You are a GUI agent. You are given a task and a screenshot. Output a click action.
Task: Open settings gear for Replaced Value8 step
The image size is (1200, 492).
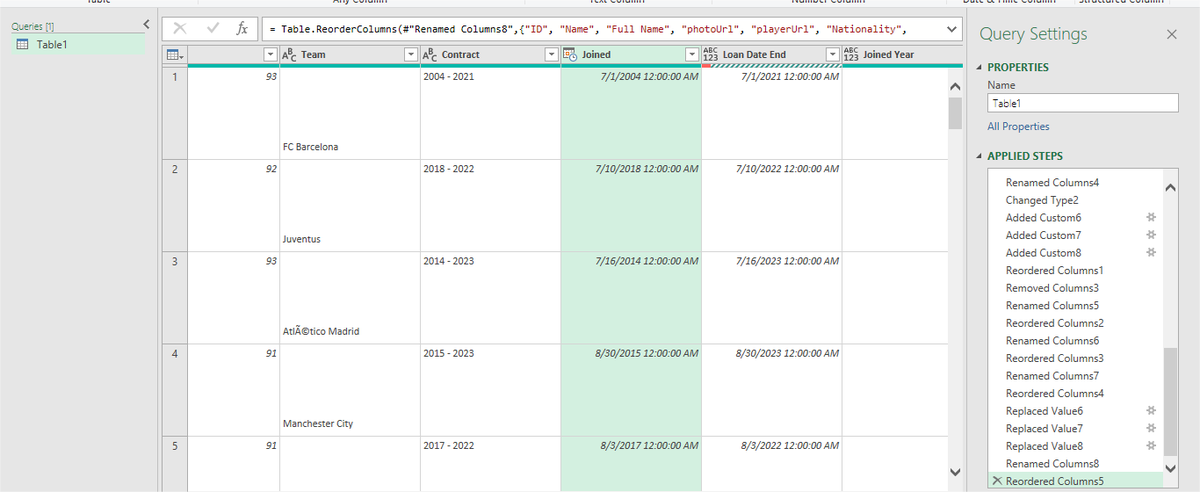(x=1150, y=446)
